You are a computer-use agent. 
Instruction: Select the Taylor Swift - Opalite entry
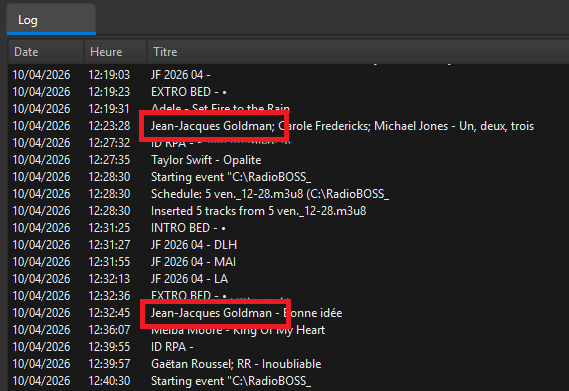coord(288,160)
